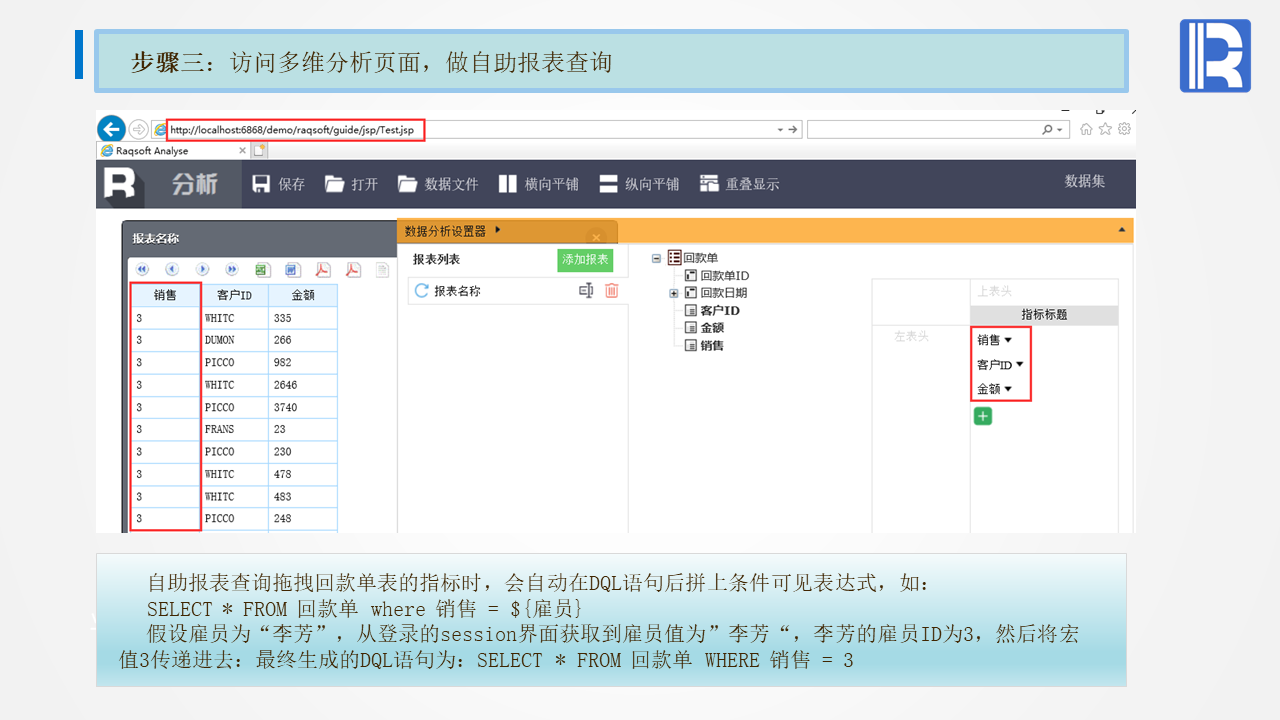This screenshot has width=1280, height=720.
Task: Open browser settings gear icon
Action: coord(1124,129)
